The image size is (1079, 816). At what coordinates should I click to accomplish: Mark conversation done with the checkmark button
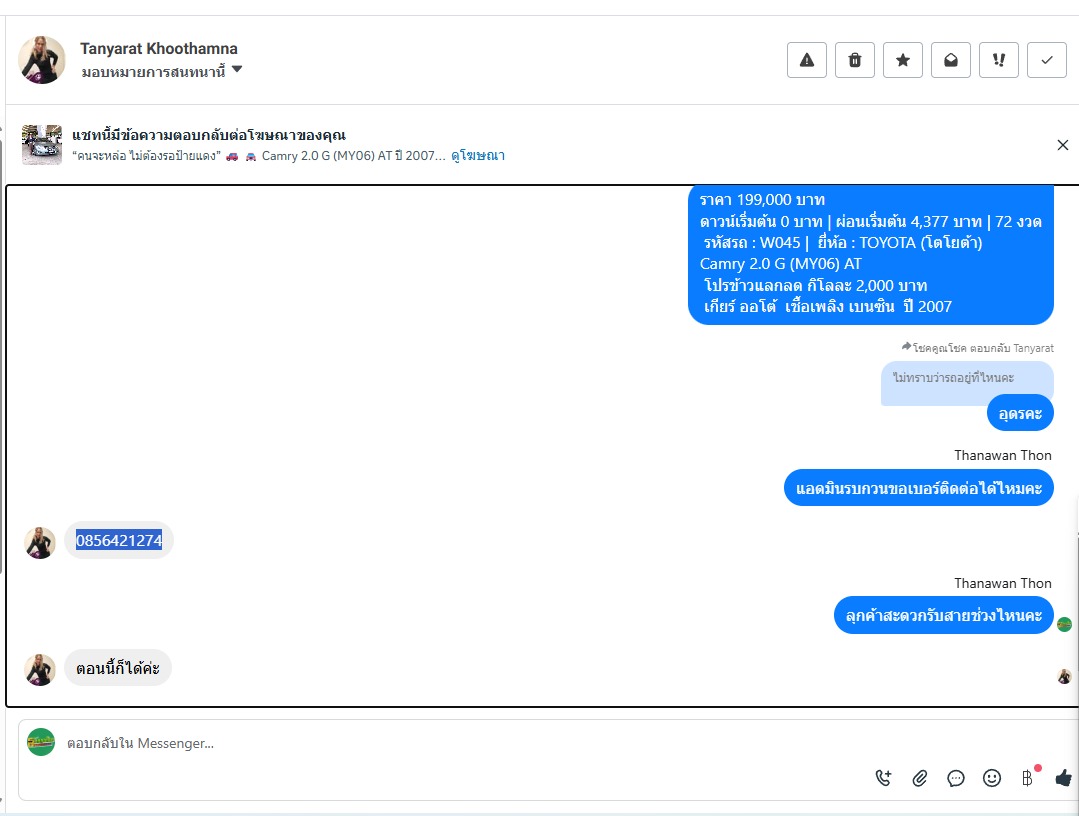(x=1047, y=60)
